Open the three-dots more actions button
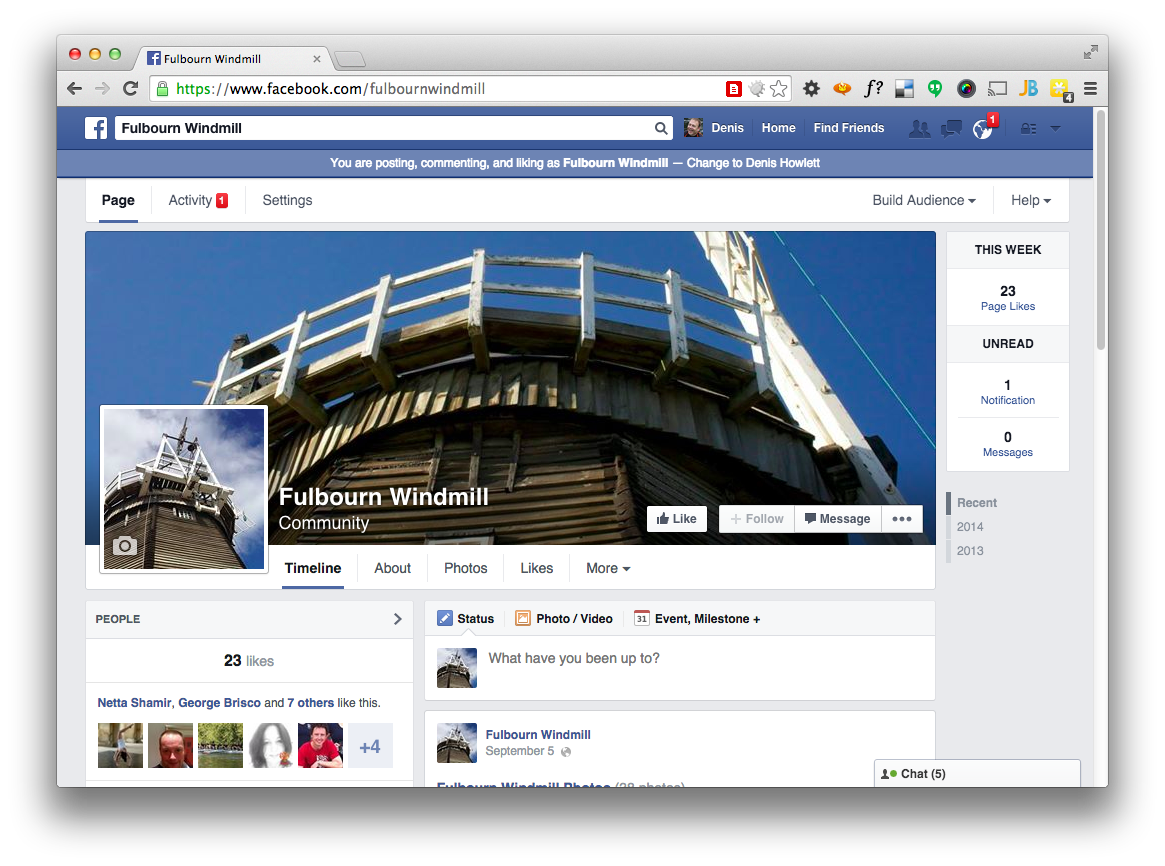 902,519
